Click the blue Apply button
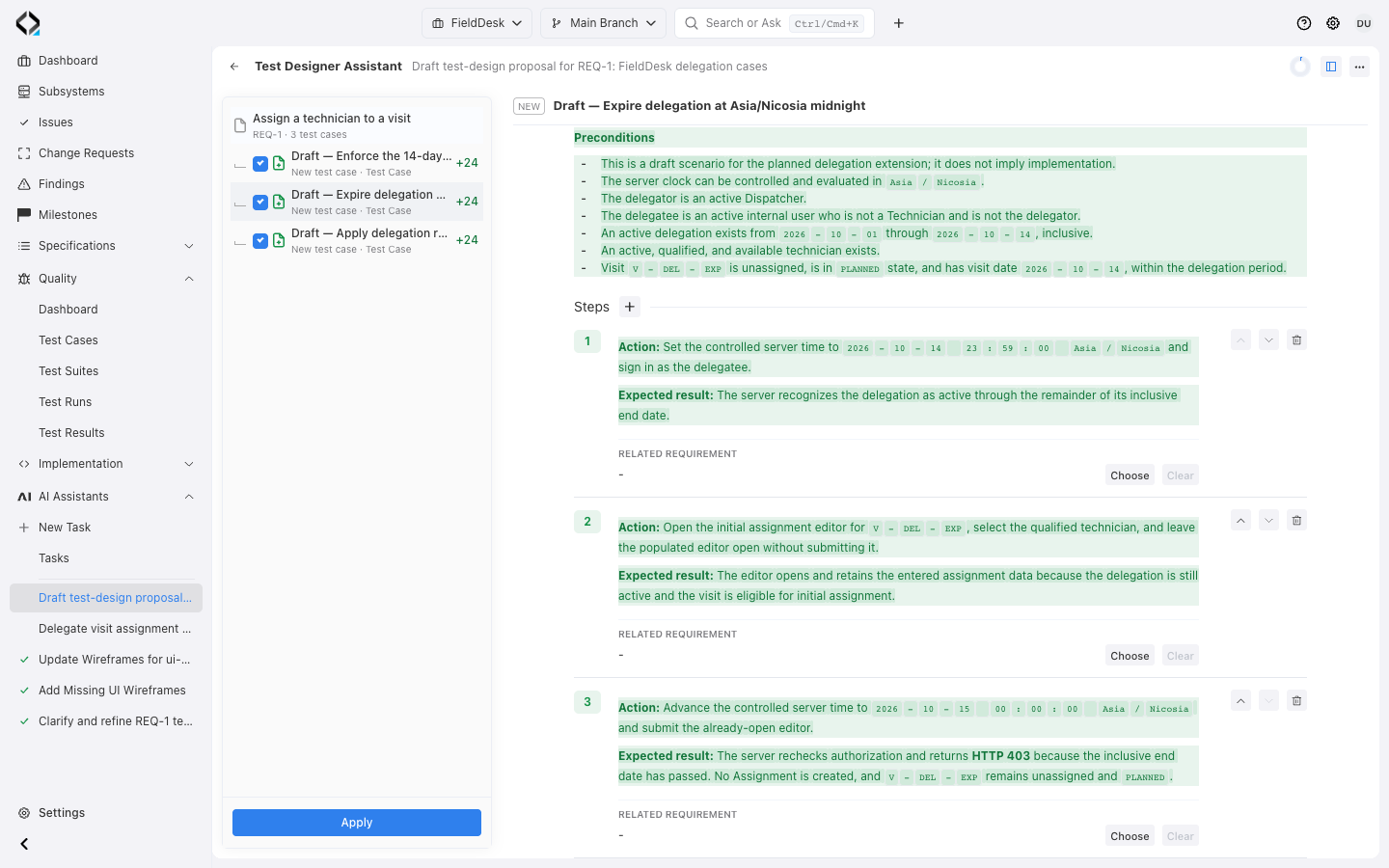Screen dimensions: 1389x868 click(357, 823)
